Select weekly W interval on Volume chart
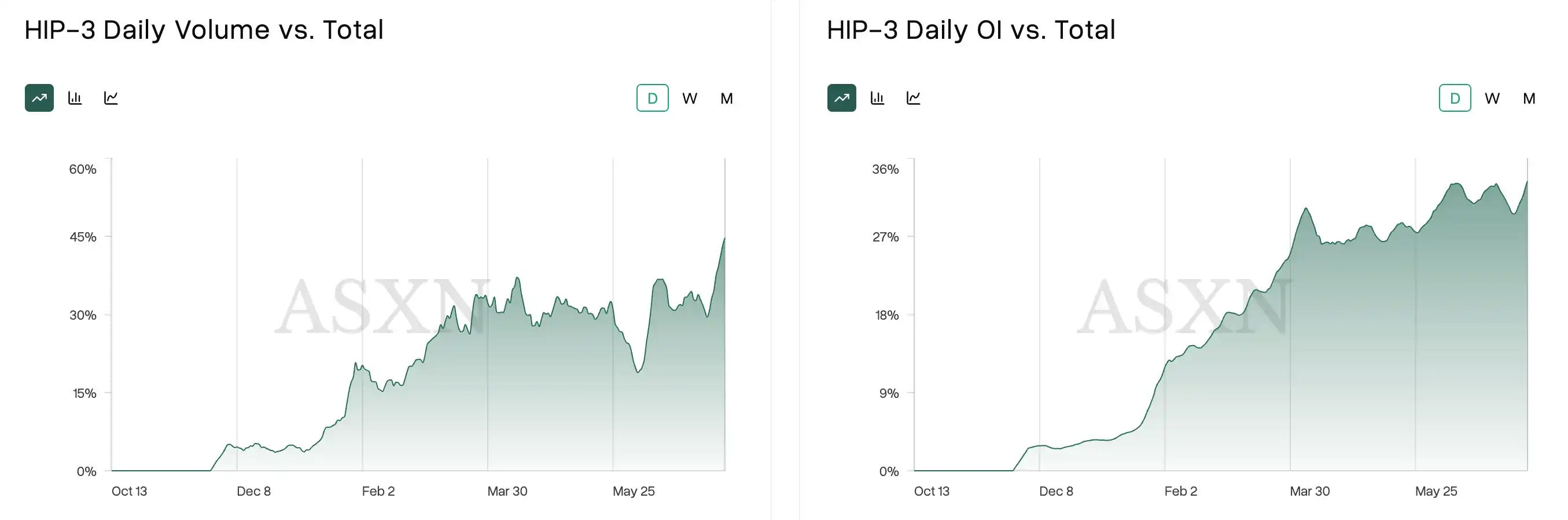 [x=690, y=98]
